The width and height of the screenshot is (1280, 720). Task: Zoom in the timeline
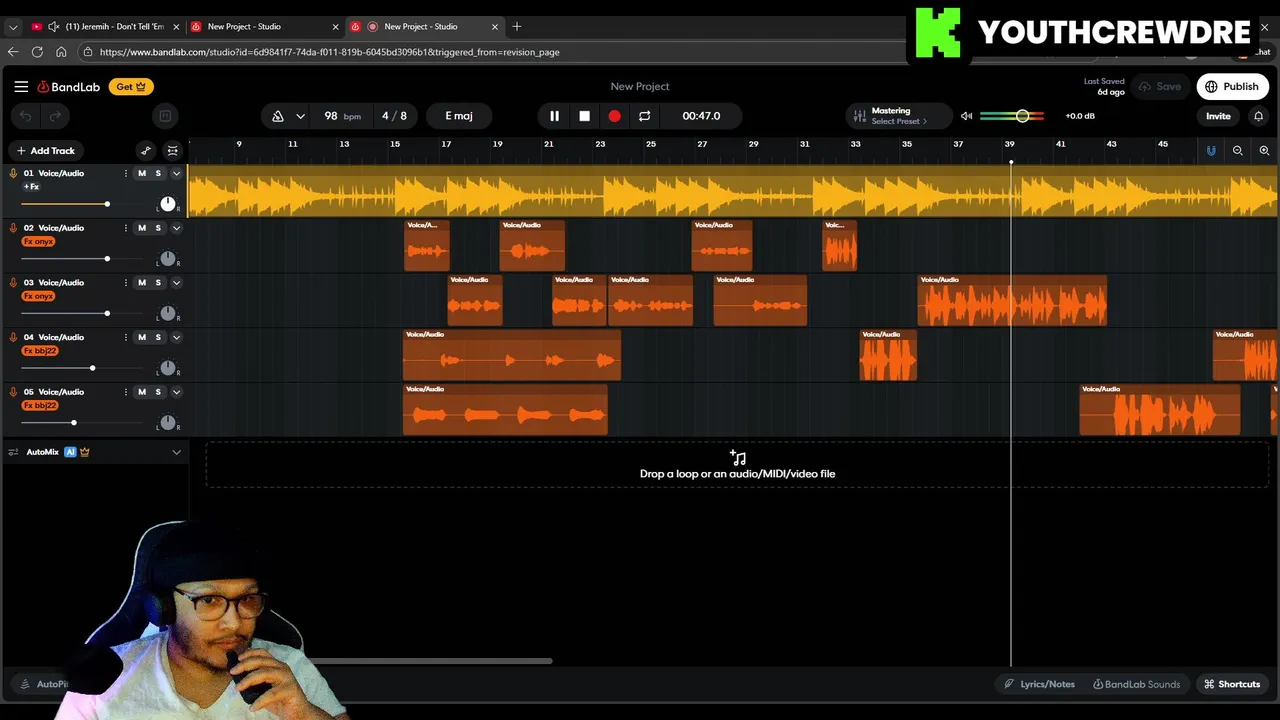[1264, 151]
